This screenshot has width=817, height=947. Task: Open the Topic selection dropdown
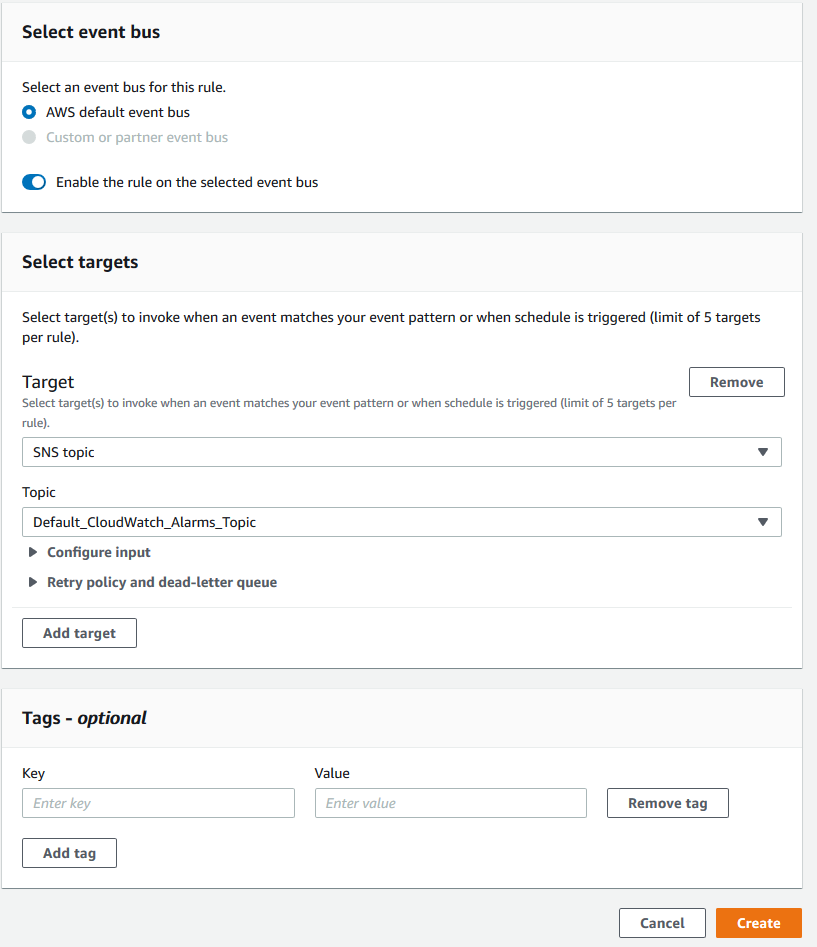click(400, 522)
